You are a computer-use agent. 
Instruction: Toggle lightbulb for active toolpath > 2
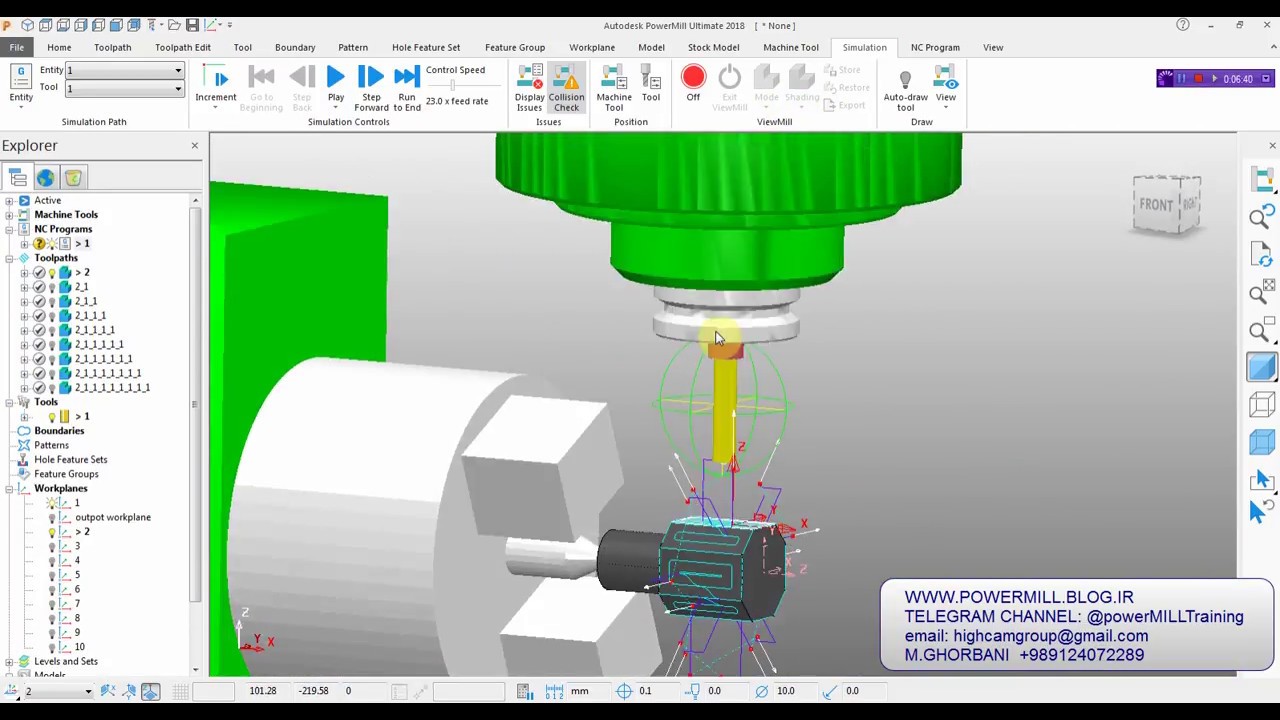pyautogui.click(x=52, y=273)
